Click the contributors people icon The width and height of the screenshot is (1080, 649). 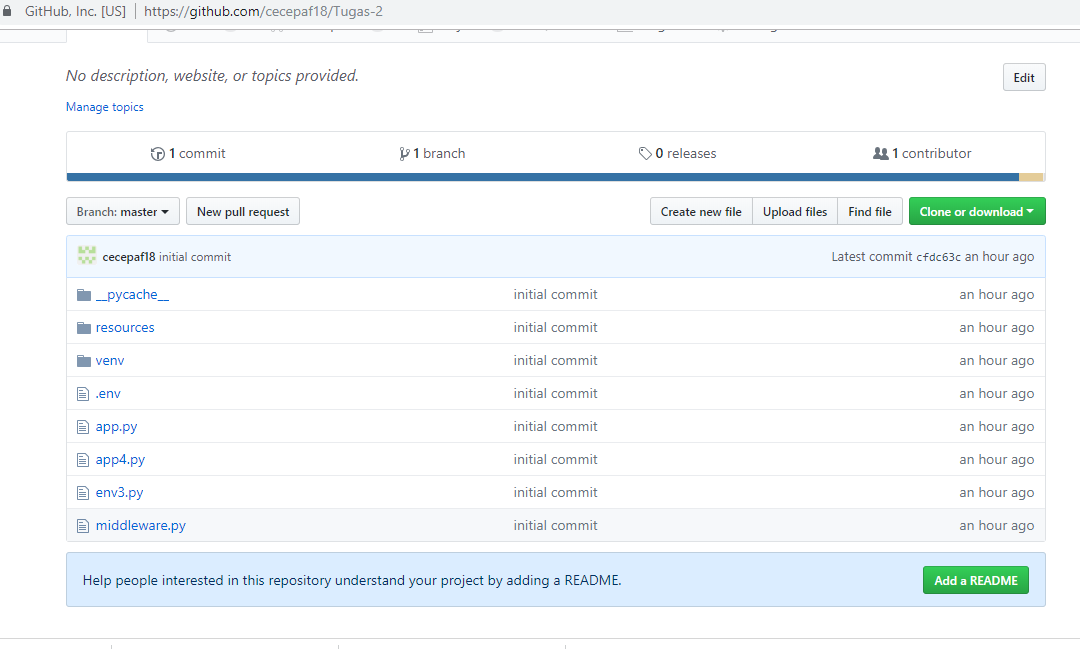point(880,154)
